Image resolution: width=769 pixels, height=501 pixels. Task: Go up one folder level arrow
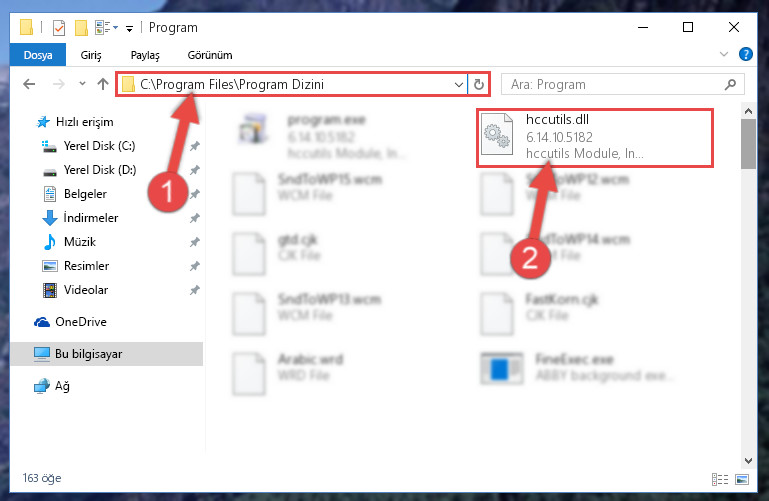(x=103, y=84)
